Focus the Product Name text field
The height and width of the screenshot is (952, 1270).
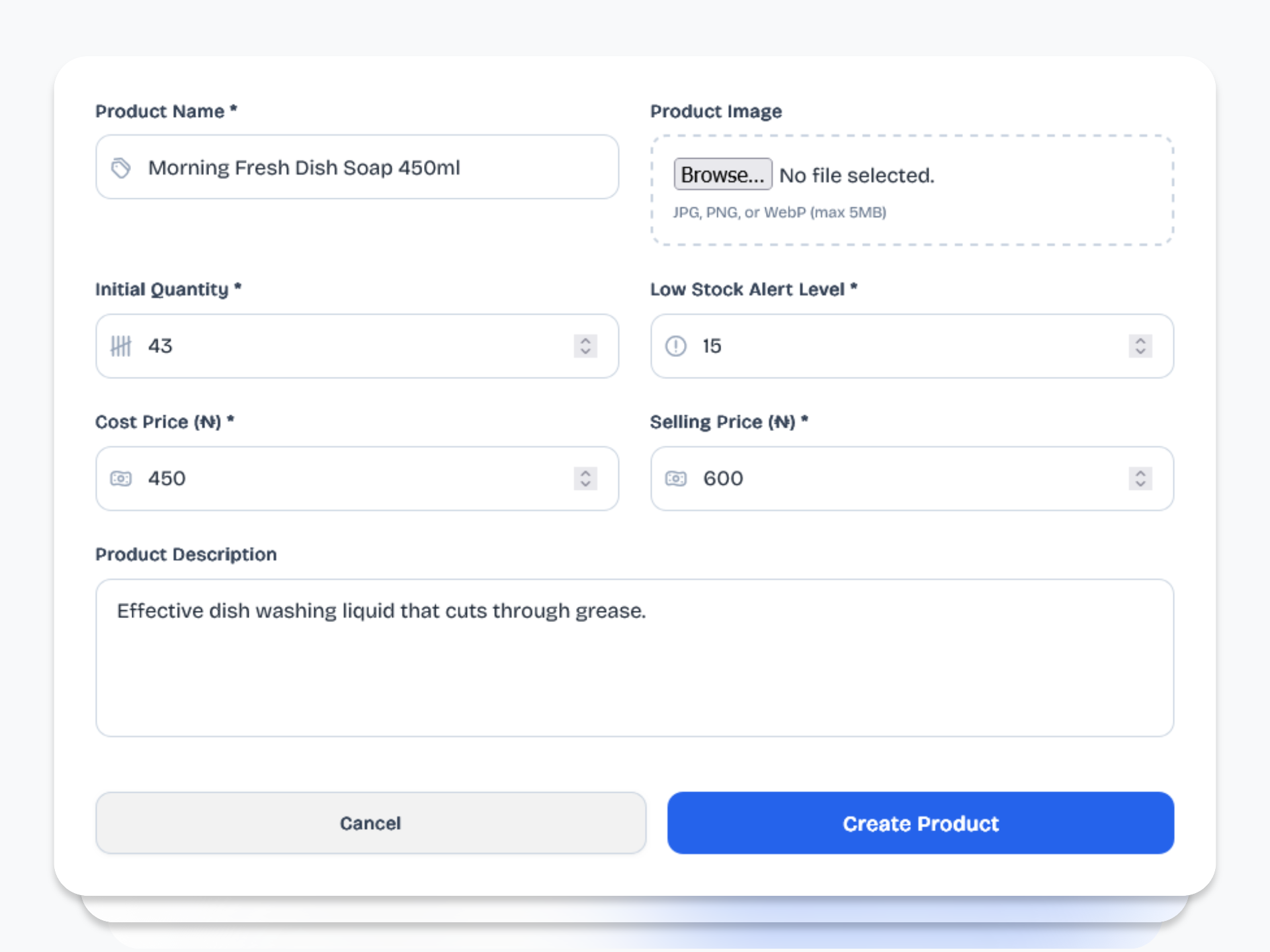(x=370, y=168)
